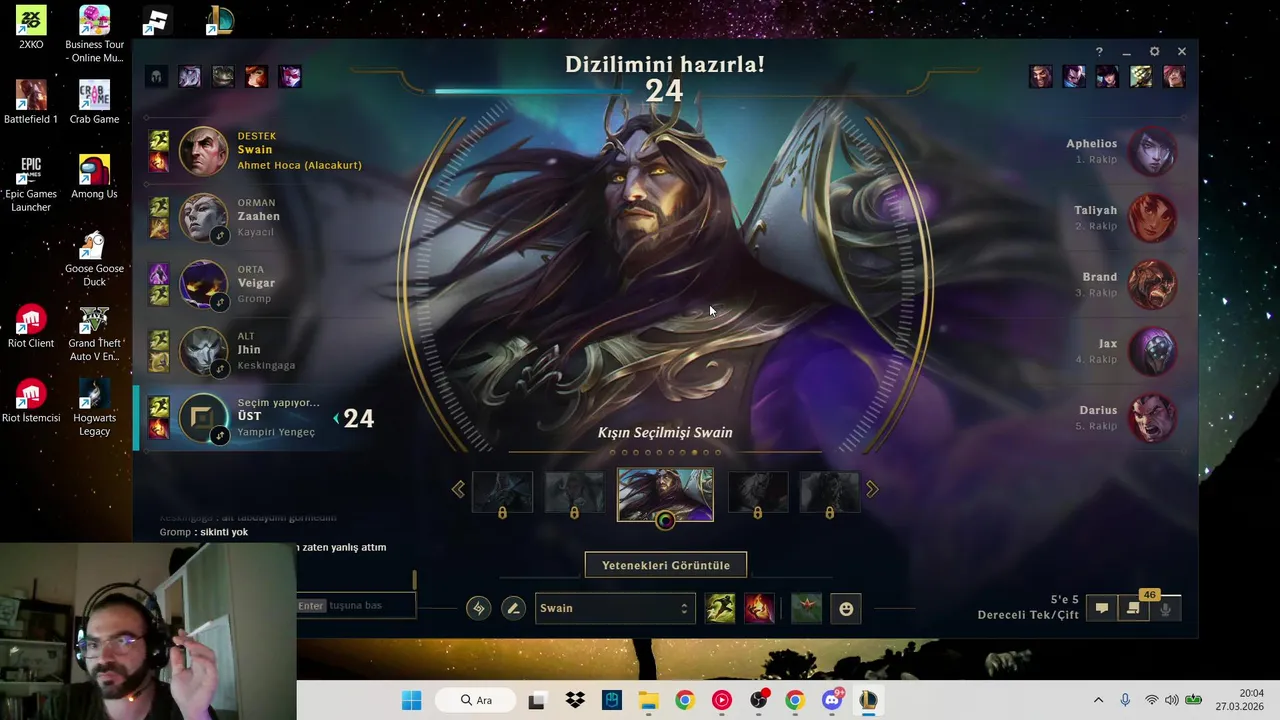Click the sikinti yok chat message
Image resolution: width=1280 pixels, height=720 pixels.
point(224,532)
